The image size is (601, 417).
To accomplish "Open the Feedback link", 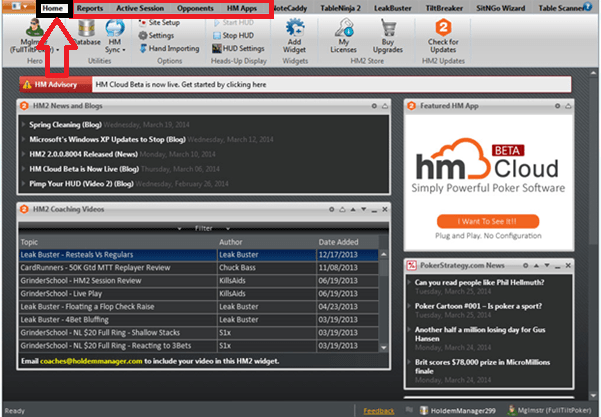I will 379,411.
